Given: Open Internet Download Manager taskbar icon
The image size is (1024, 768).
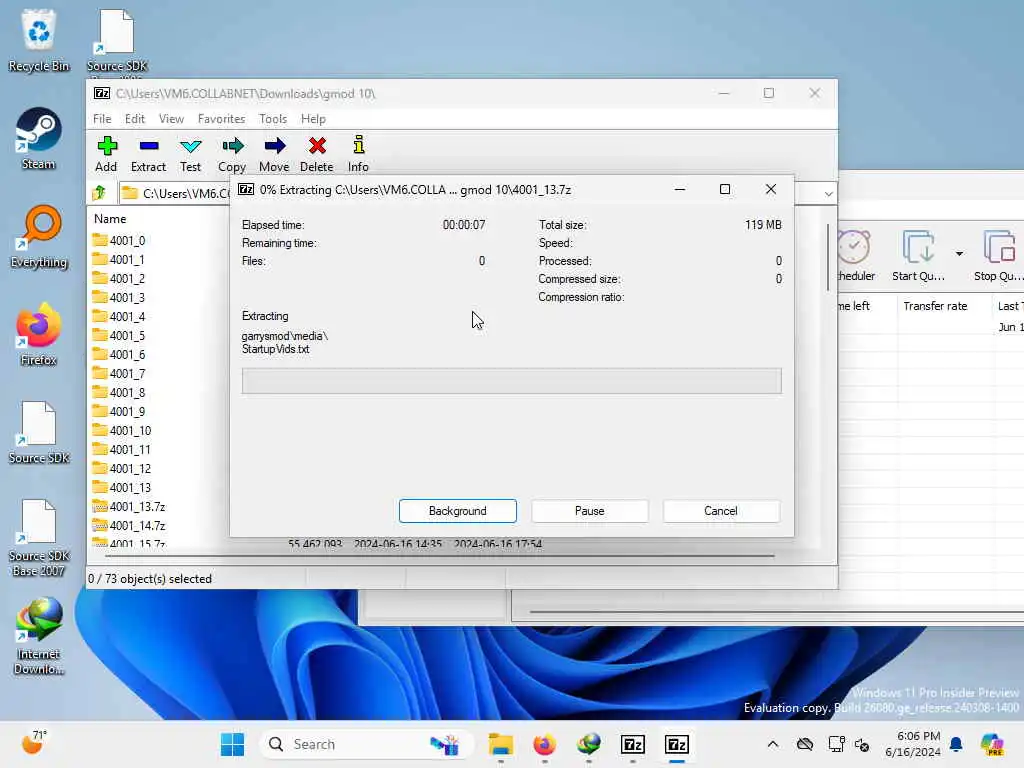Looking at the screenshot, I should coord(589,744).
